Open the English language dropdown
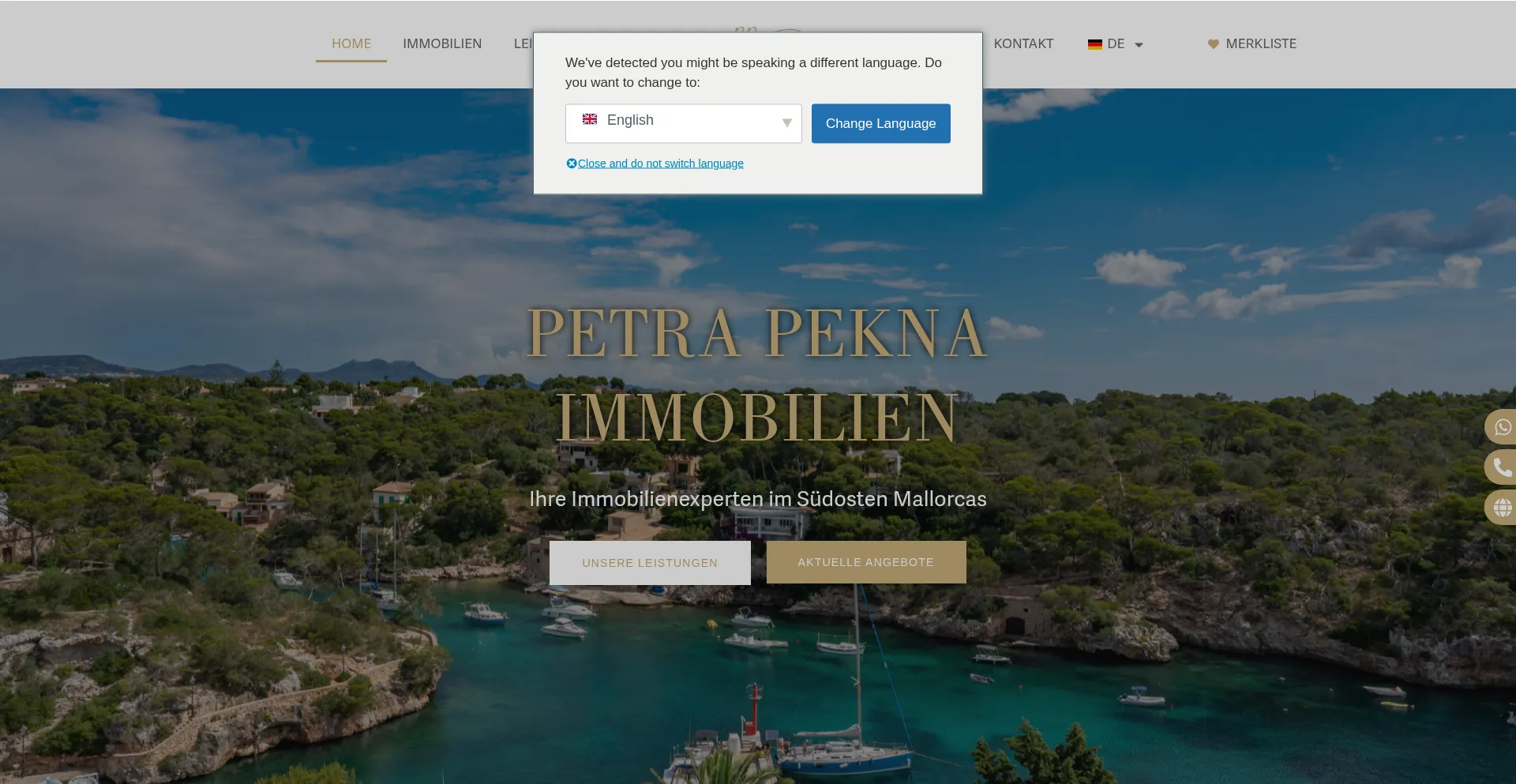 tap(684, 123)
